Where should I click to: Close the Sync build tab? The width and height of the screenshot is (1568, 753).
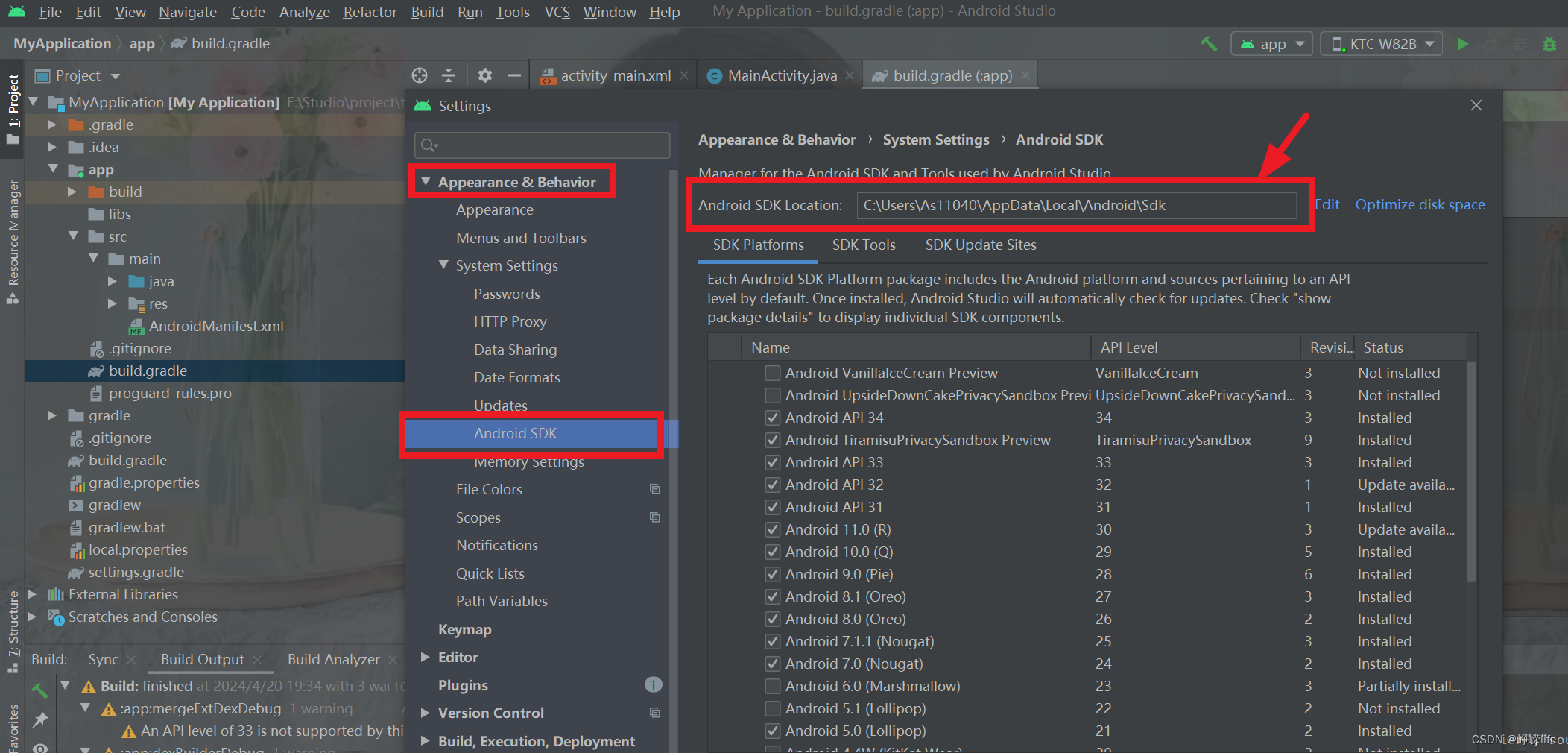pos(131,660)
